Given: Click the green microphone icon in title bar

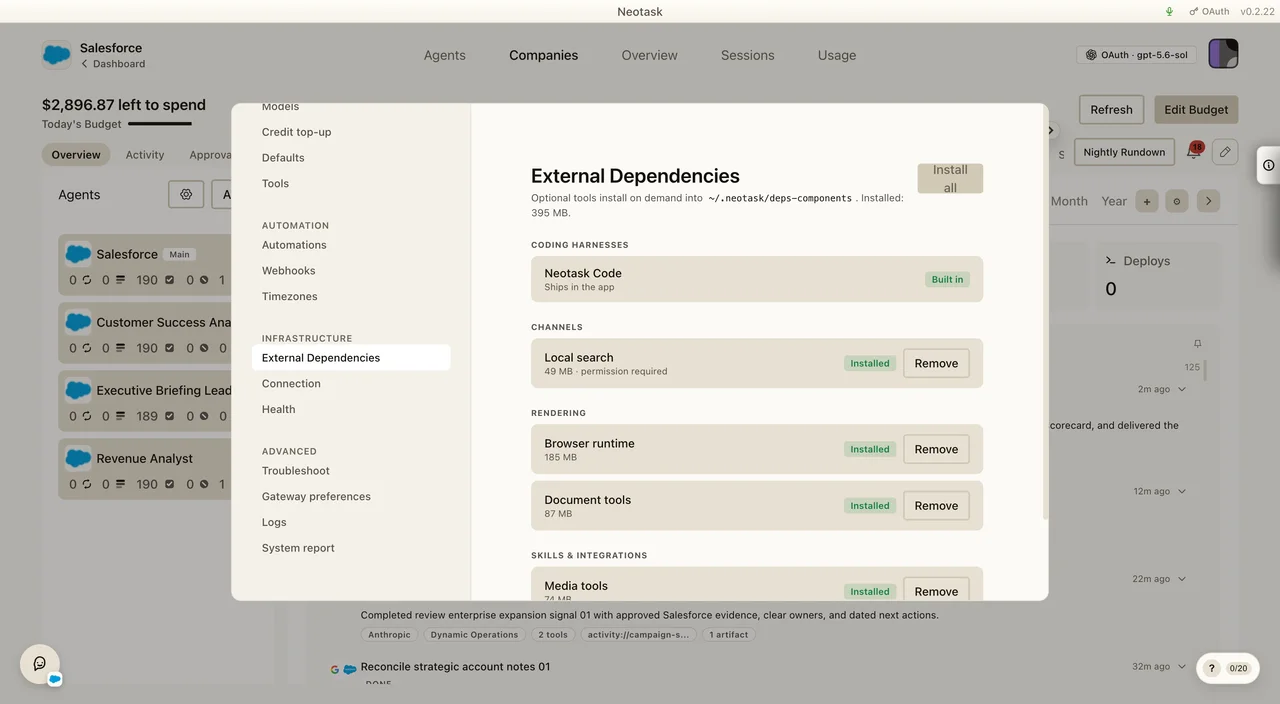Looking at the screenshot, I should [x=1169, y=12].
